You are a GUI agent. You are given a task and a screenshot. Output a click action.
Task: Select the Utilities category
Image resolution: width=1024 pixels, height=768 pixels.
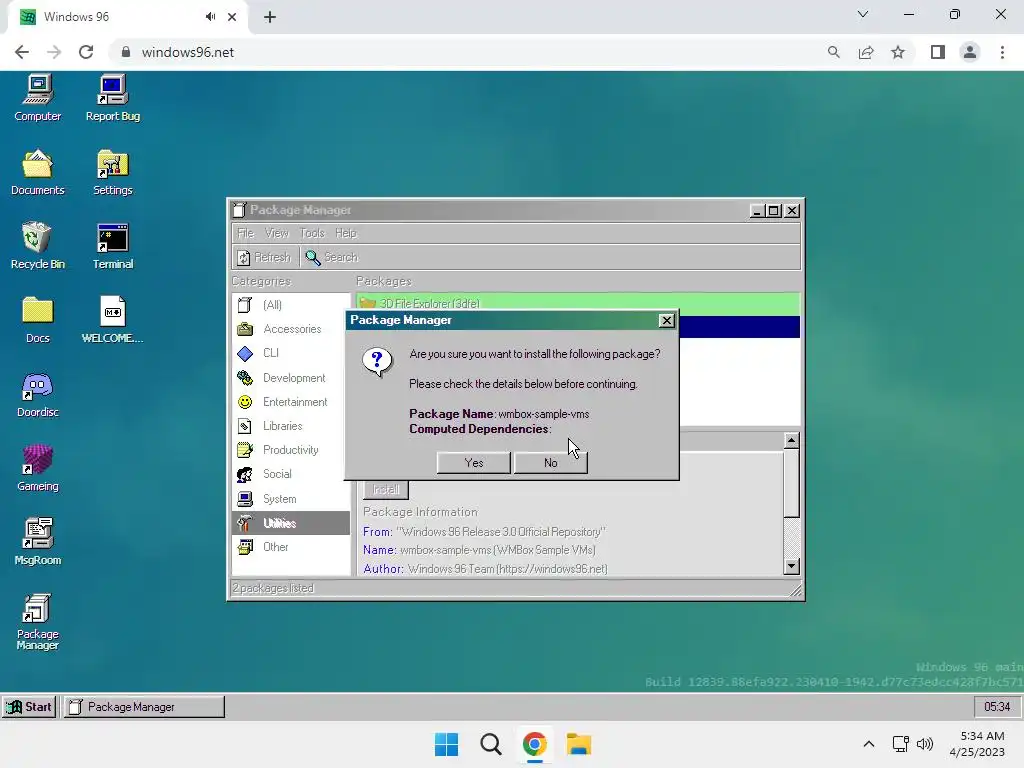[291, 523]
